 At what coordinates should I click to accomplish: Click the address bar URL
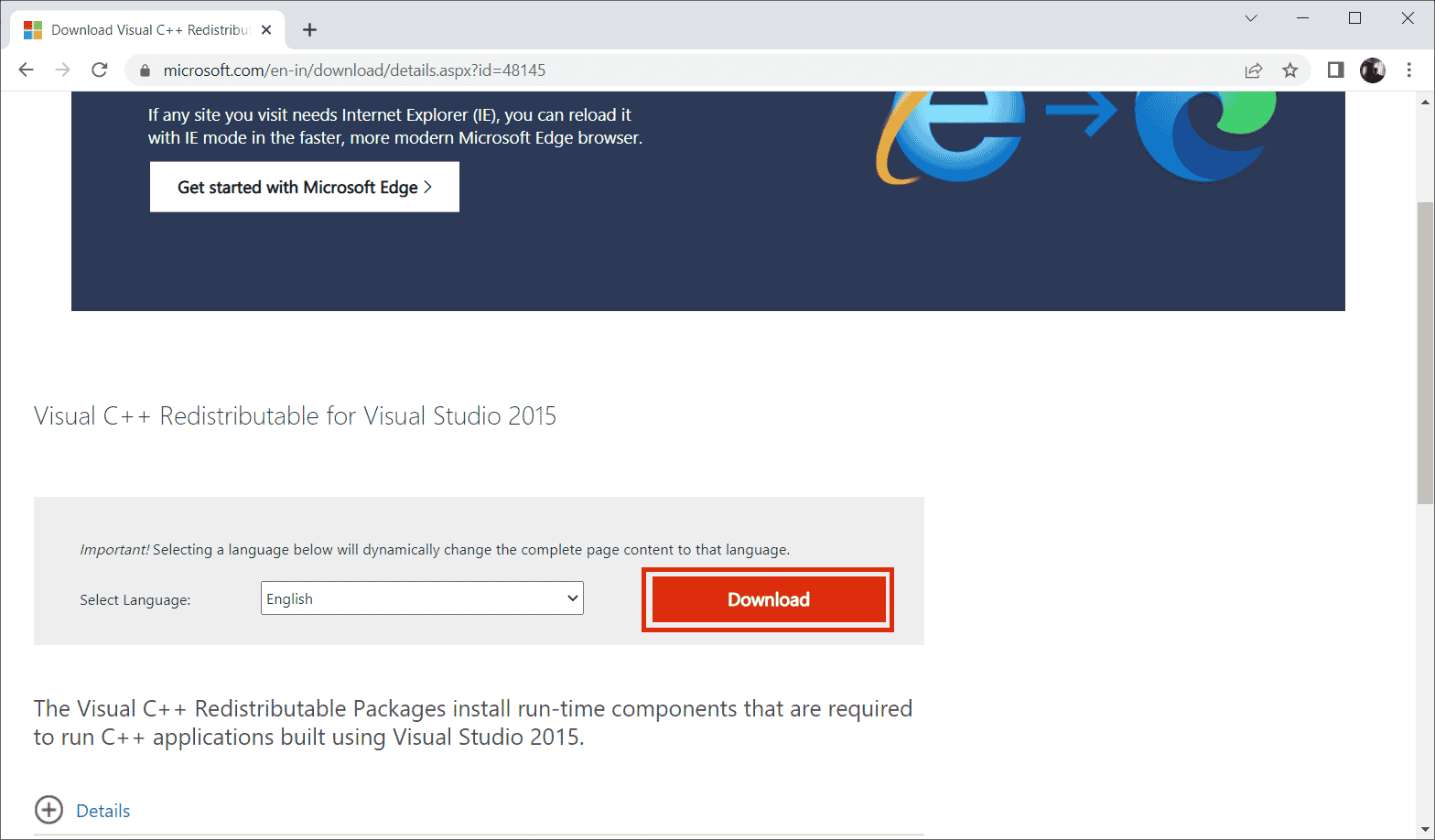pos(354,70)
